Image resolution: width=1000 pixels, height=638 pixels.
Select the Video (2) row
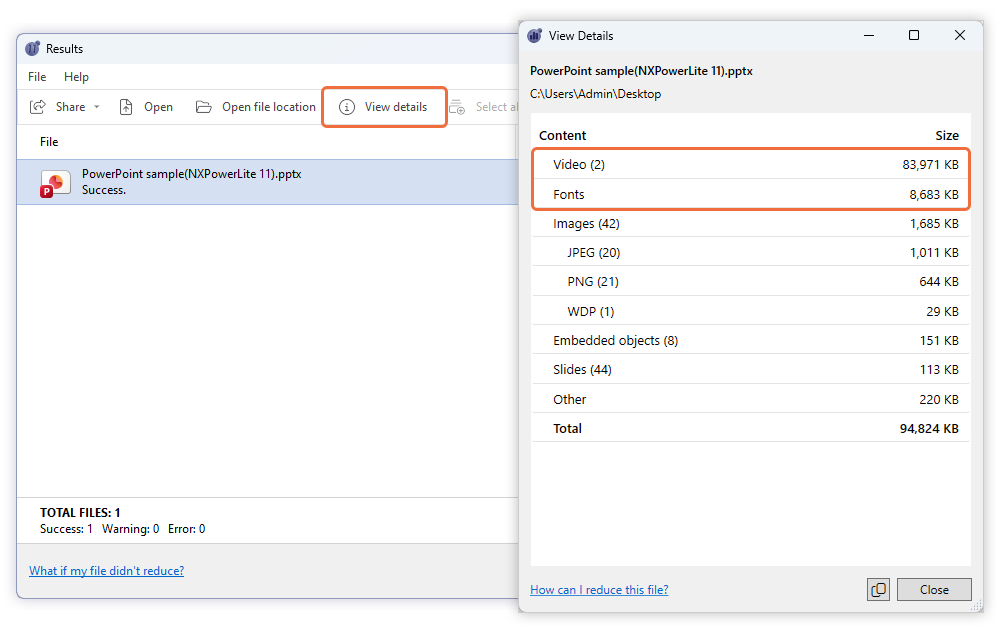(x=751, y=165)
